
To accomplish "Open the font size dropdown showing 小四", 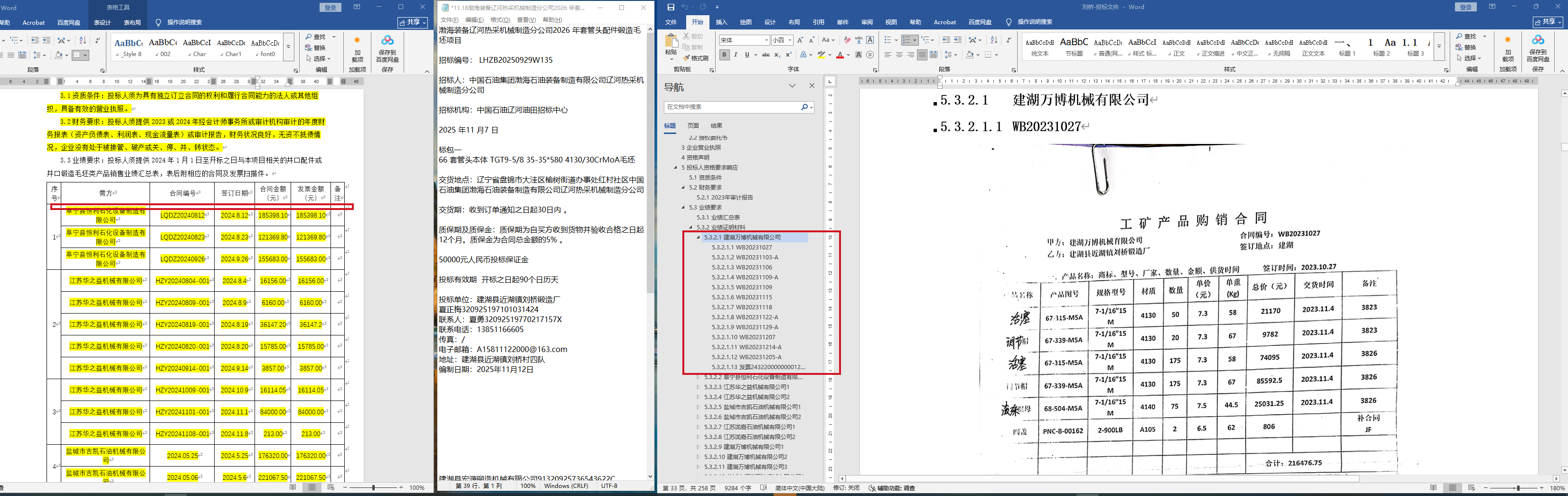I will [790, 40].
